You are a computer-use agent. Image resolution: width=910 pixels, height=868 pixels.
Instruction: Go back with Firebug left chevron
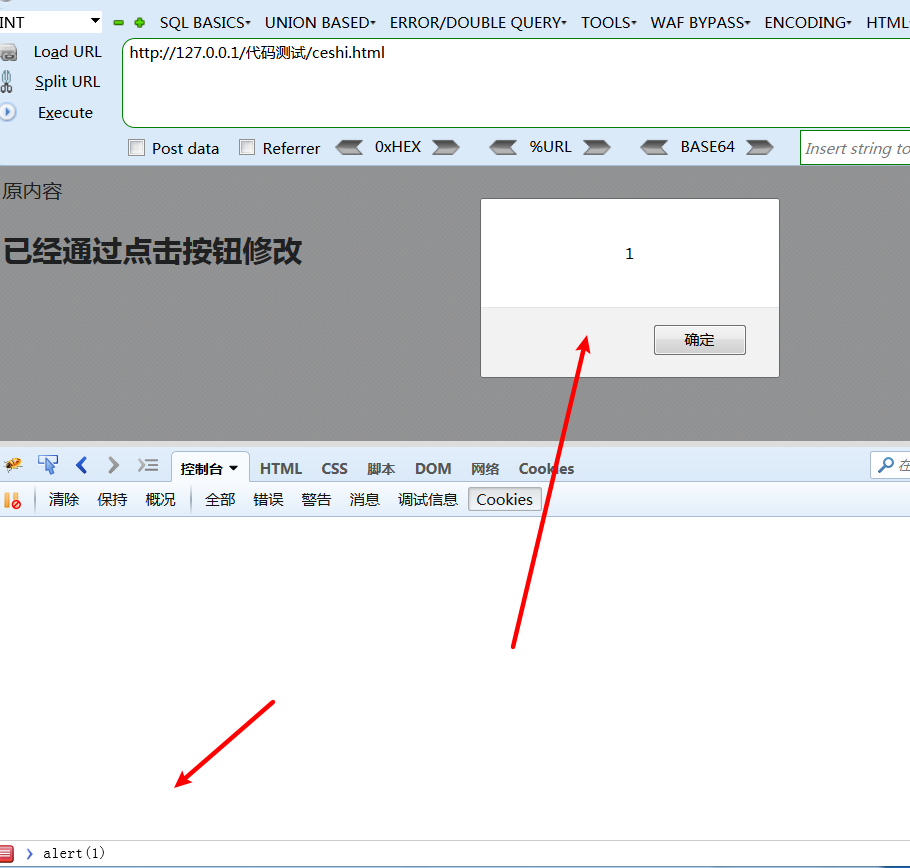81,465
